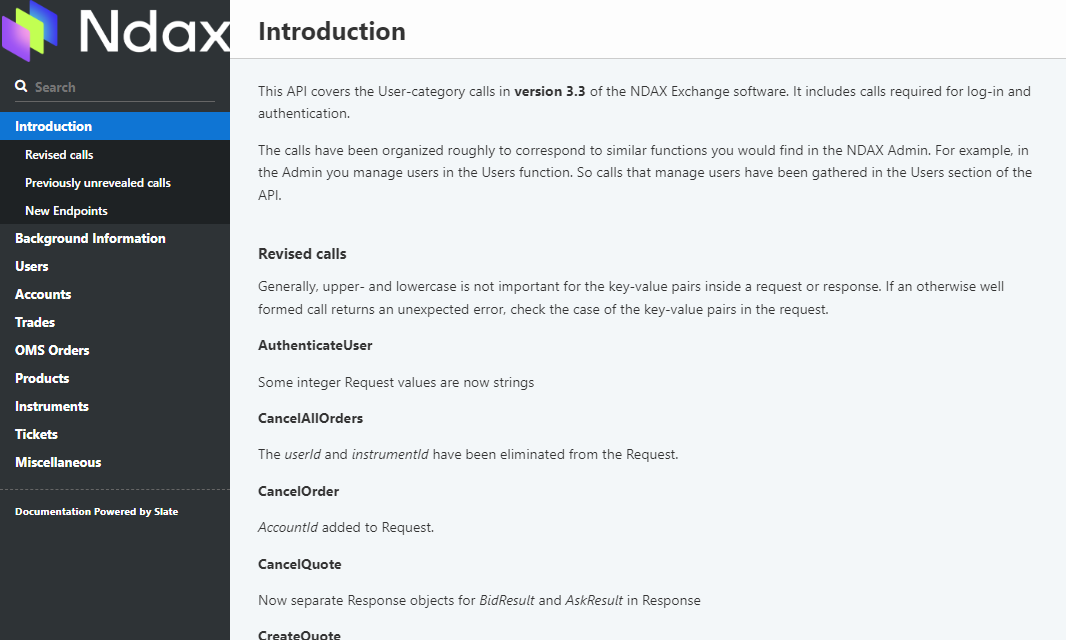Click the Introduction page heading
1066x640 pixels.
pyautogui.click(x=332, y=32)
